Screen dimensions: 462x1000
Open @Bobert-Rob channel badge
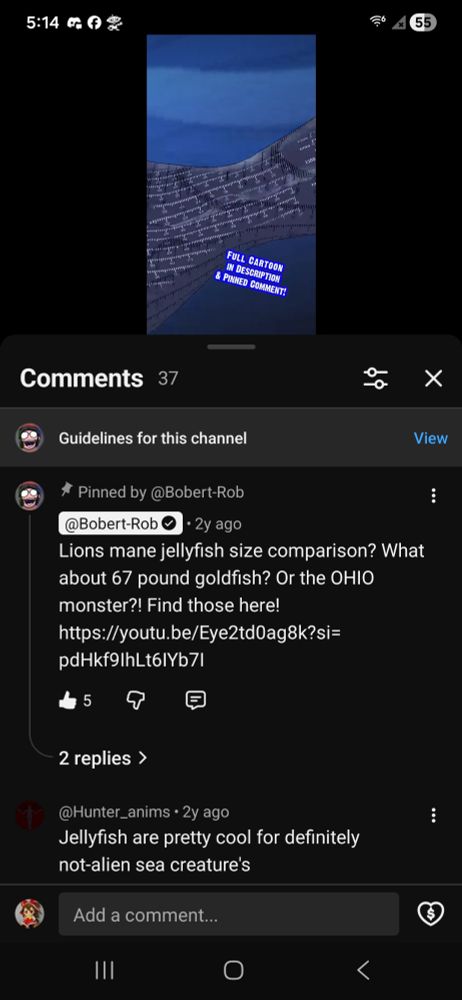pos(121,524)
